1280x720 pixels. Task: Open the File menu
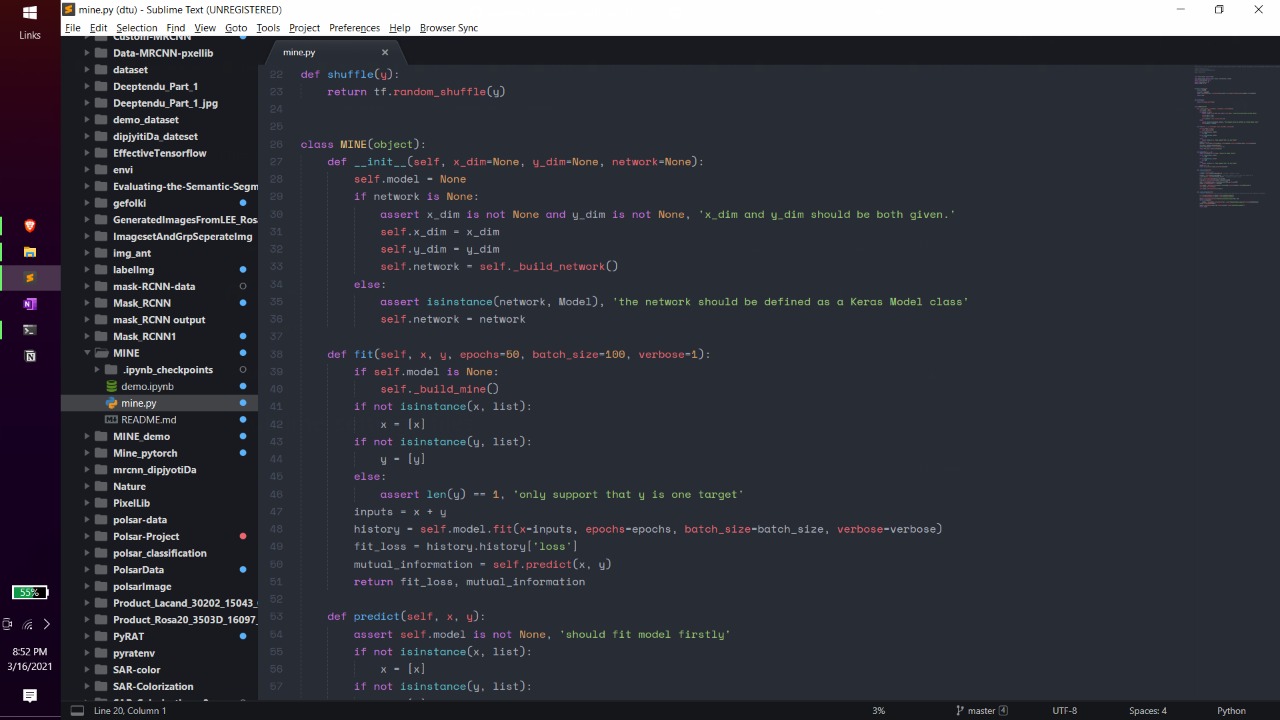click(73, 28)
